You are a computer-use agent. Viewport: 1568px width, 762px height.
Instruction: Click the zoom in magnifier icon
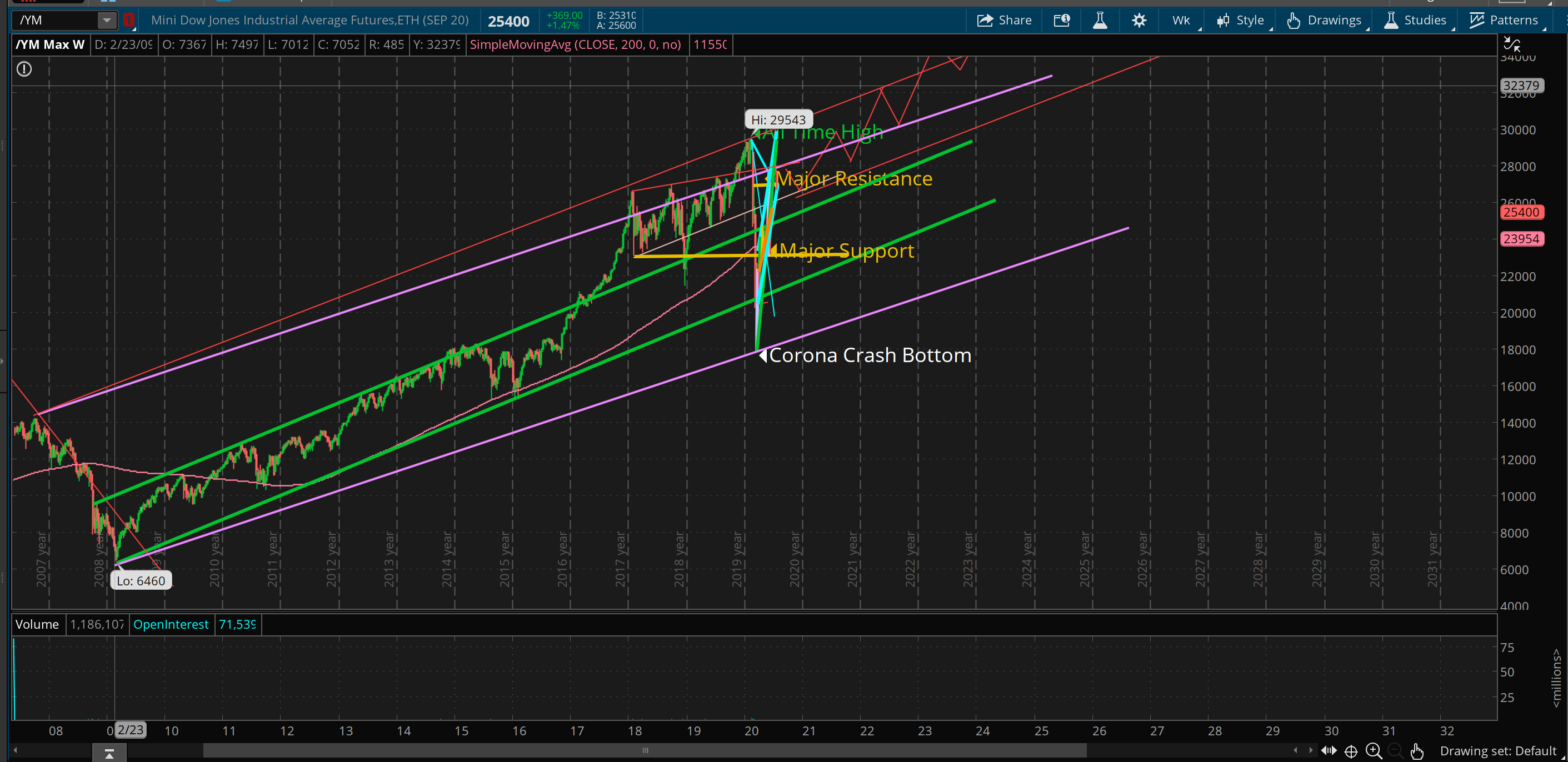tap(1374, 750)
